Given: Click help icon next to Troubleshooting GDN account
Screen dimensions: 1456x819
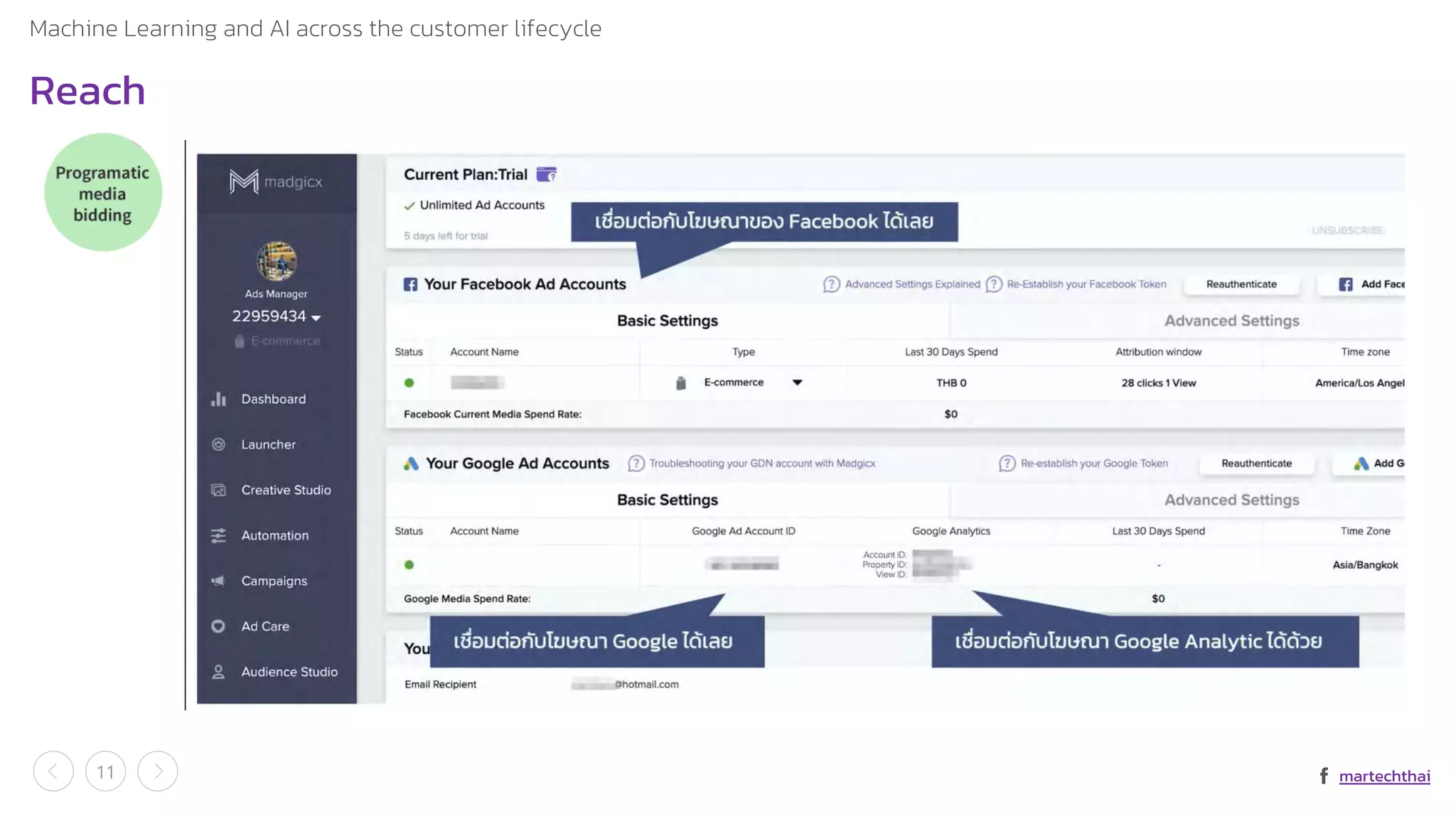Looking at the screenshot, I should 636,464.
